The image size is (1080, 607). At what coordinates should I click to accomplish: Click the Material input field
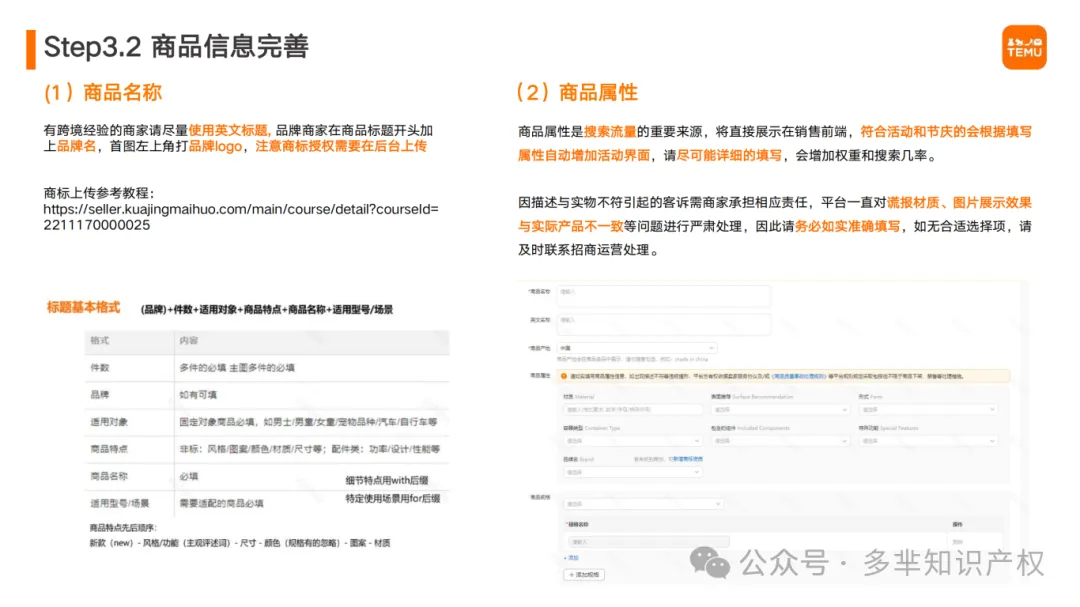632,409
